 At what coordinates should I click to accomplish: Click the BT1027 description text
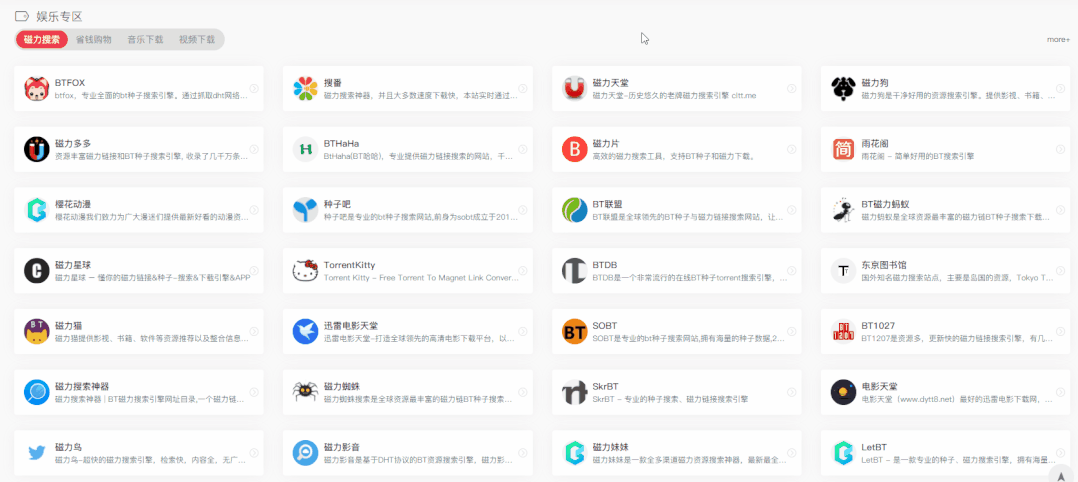pos(958,338)
